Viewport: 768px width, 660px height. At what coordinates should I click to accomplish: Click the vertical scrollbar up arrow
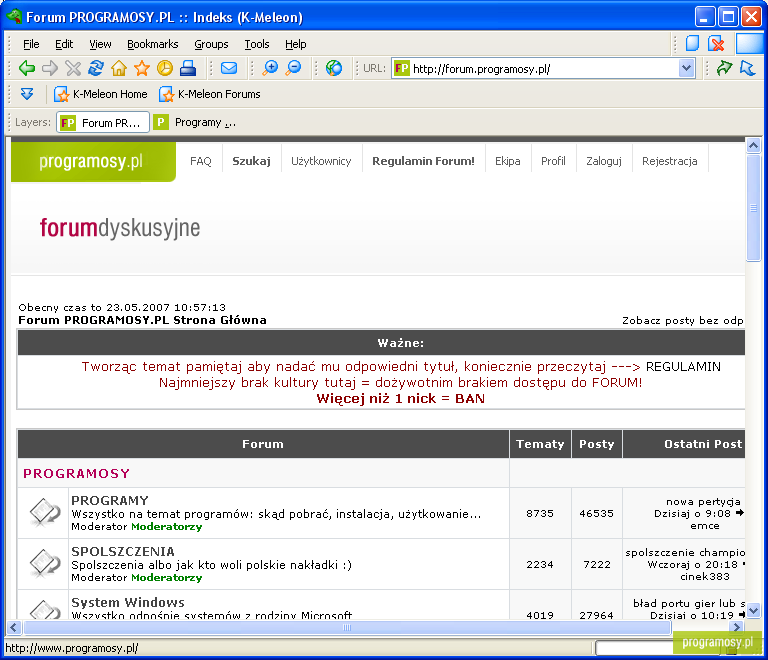[x=753, y=145]
